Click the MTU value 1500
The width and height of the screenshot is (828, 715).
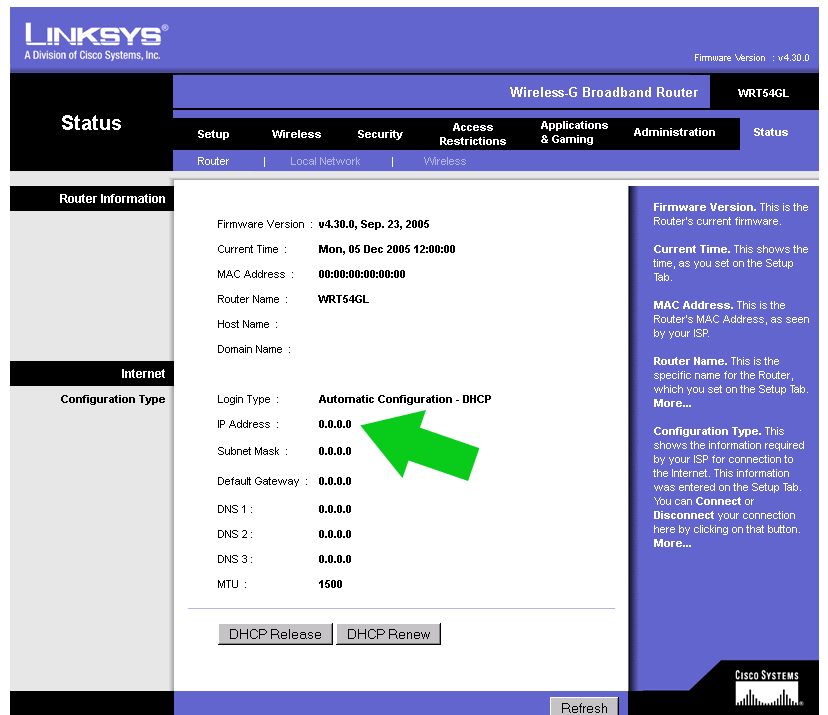(330, 584)
